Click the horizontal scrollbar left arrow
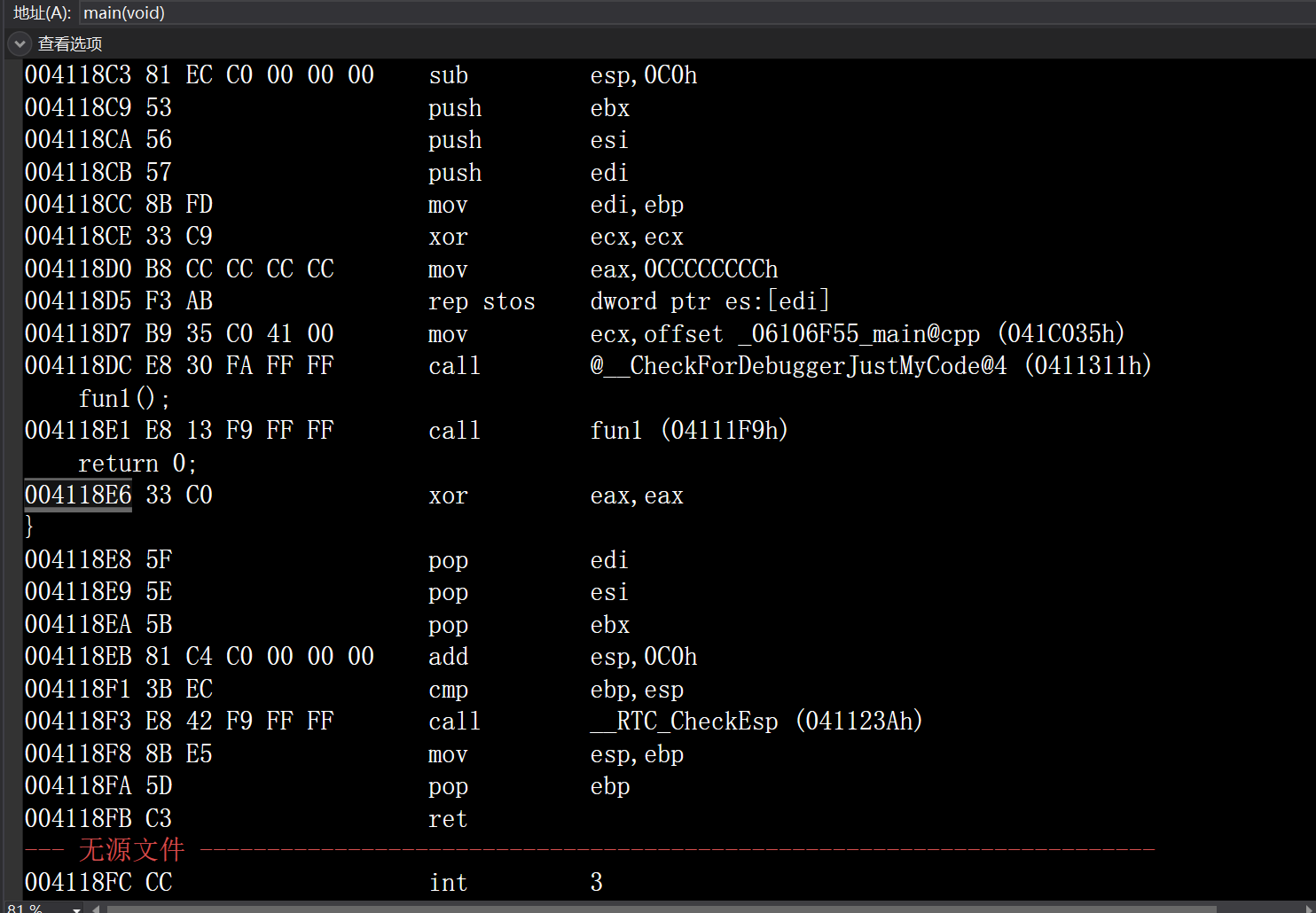1316x913 pixels. click(x=96, y=909)
